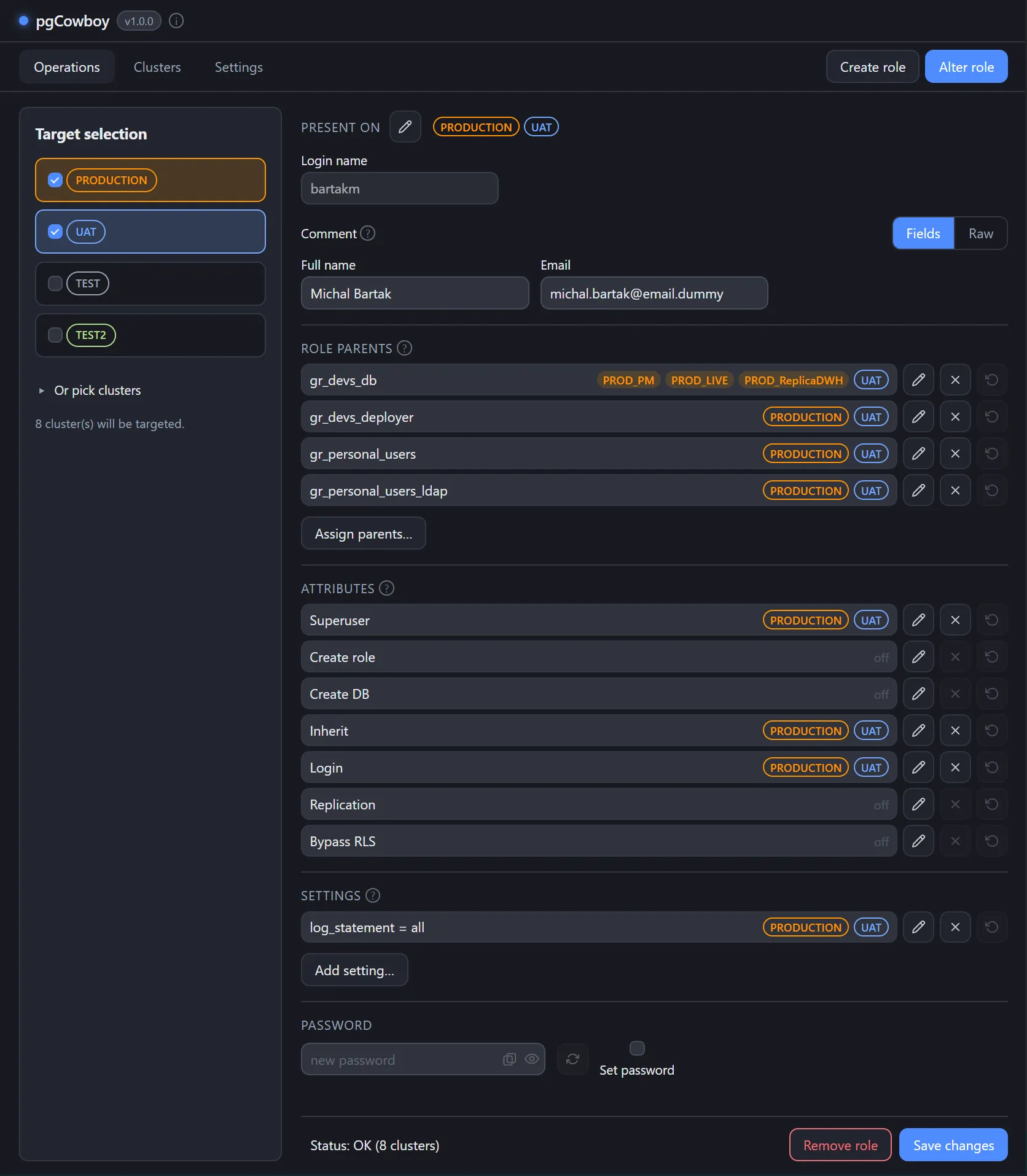Switch comment view to Raw
The image size is (1027, 1176).
point(980,233)
